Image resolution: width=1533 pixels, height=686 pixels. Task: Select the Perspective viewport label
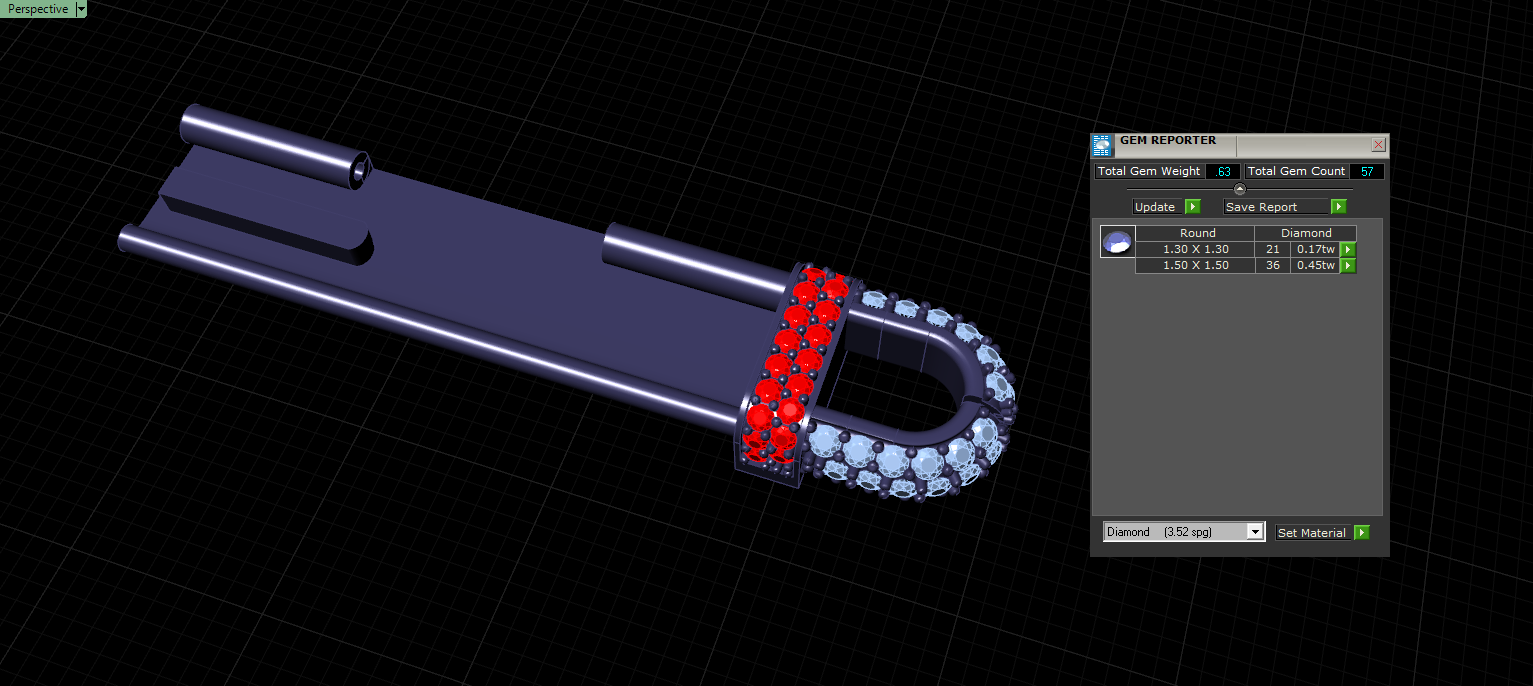pos(38,9)
